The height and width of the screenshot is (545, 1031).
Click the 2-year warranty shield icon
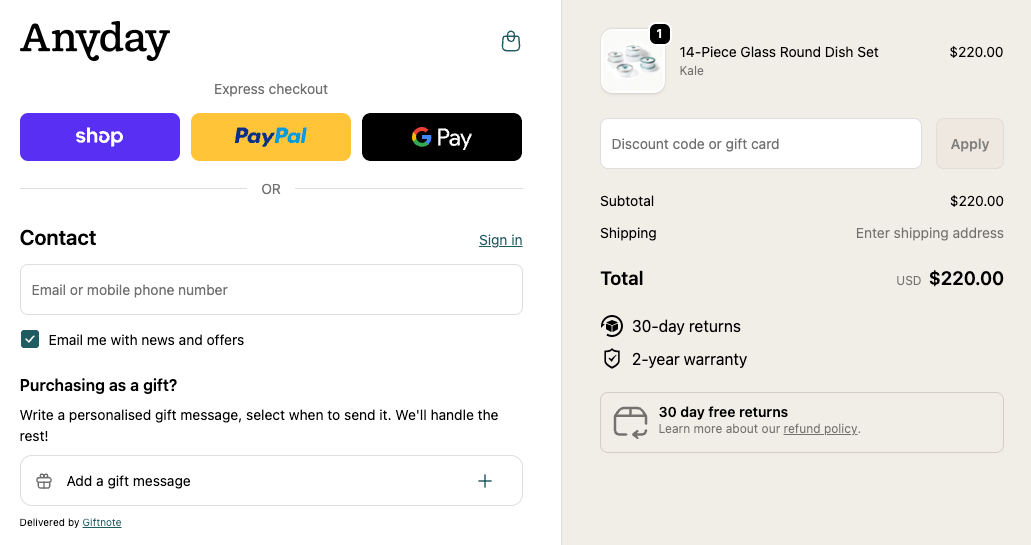pyautogui.click(x=612, y=359)
